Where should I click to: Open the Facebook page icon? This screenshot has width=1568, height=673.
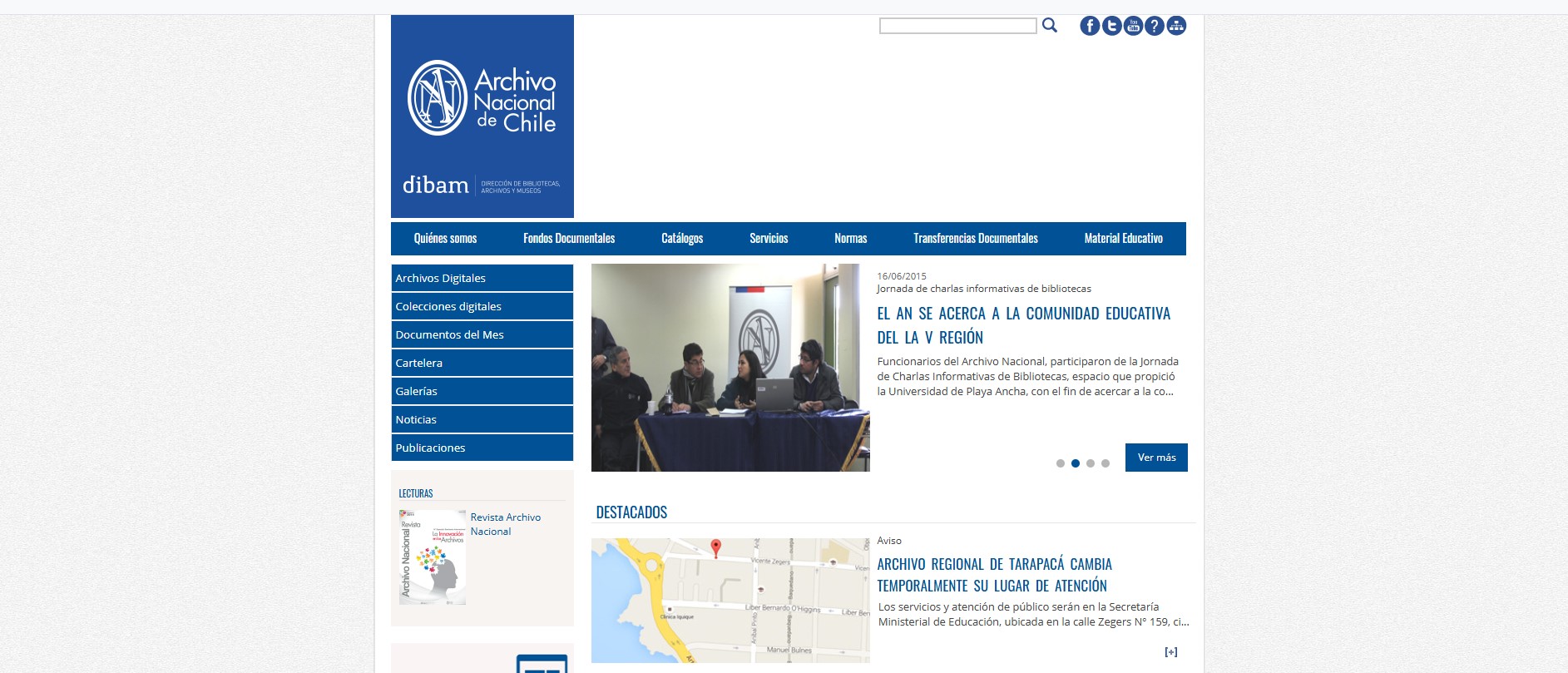point(1090,26)
